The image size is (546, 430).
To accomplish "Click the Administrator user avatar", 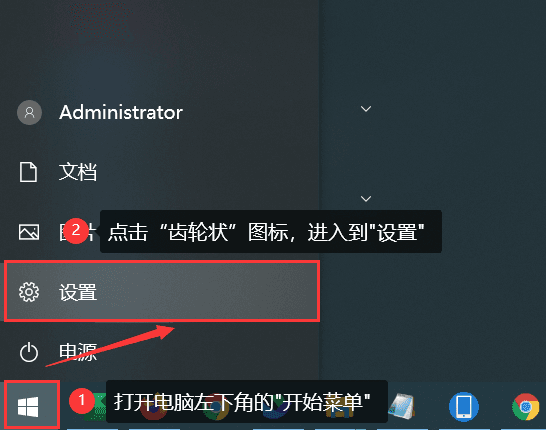I will click(x=29, y=112).
